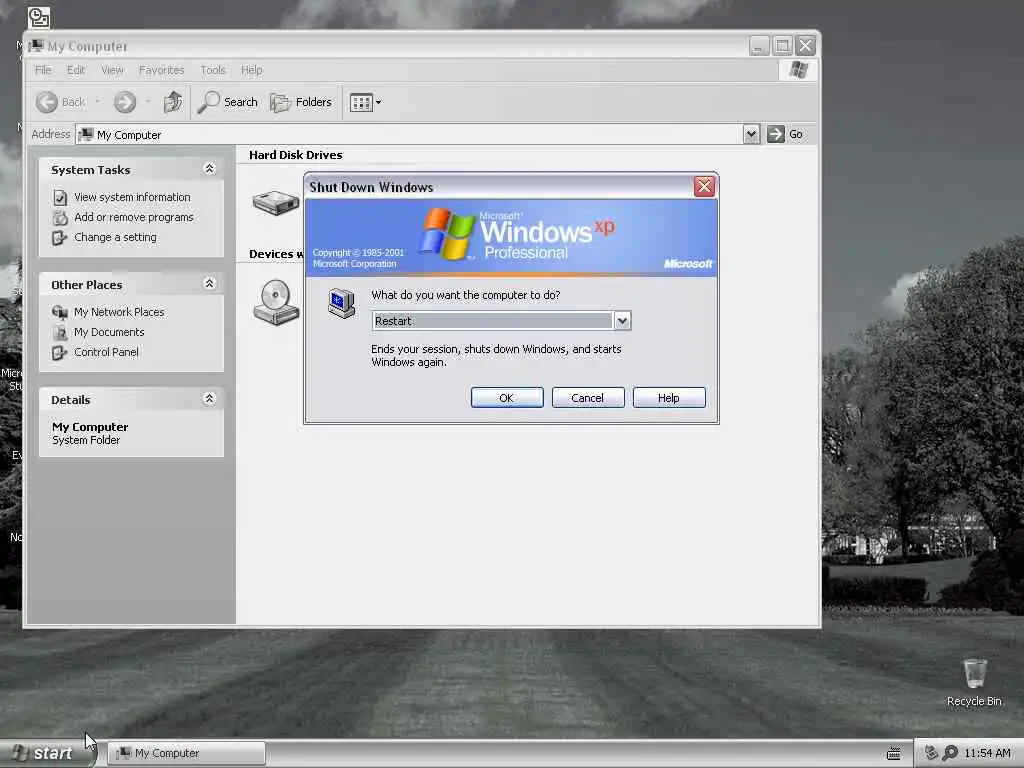Click the Start button

[x=47, y=753]
